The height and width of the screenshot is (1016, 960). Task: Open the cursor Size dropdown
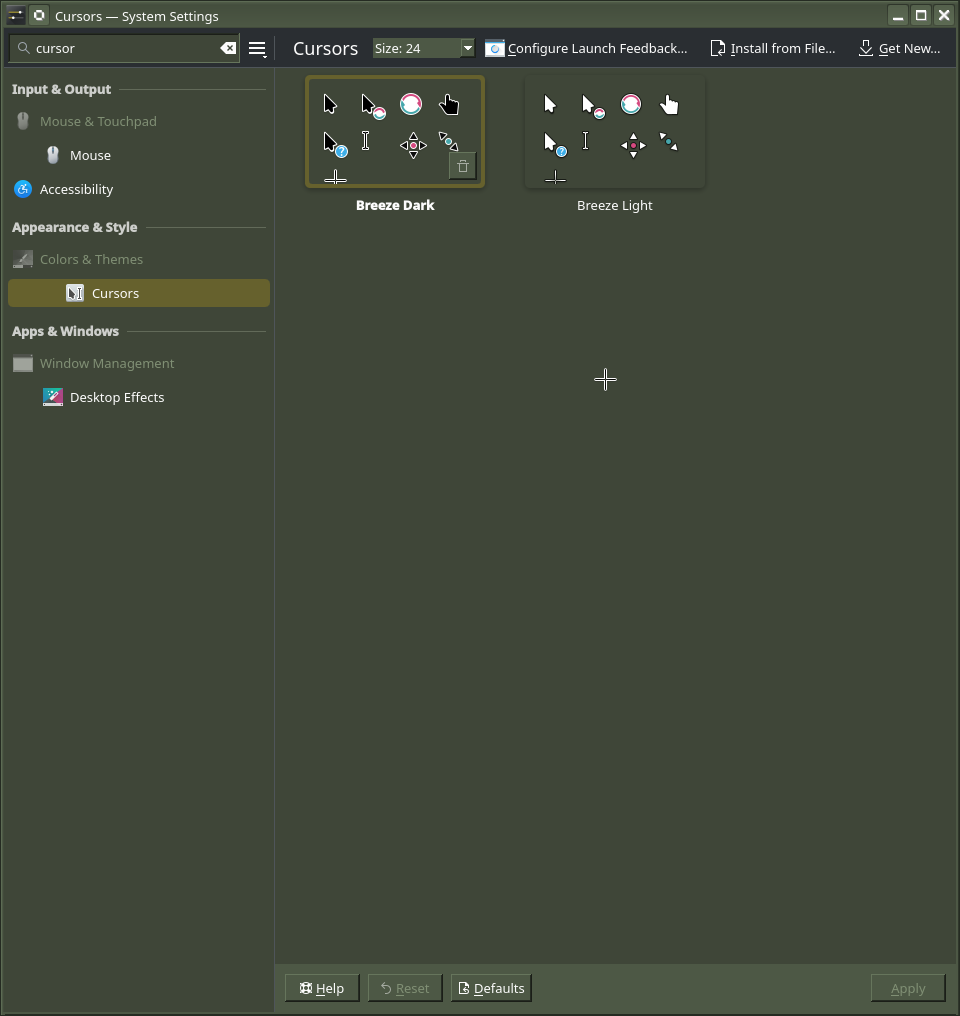click(467, 48)
